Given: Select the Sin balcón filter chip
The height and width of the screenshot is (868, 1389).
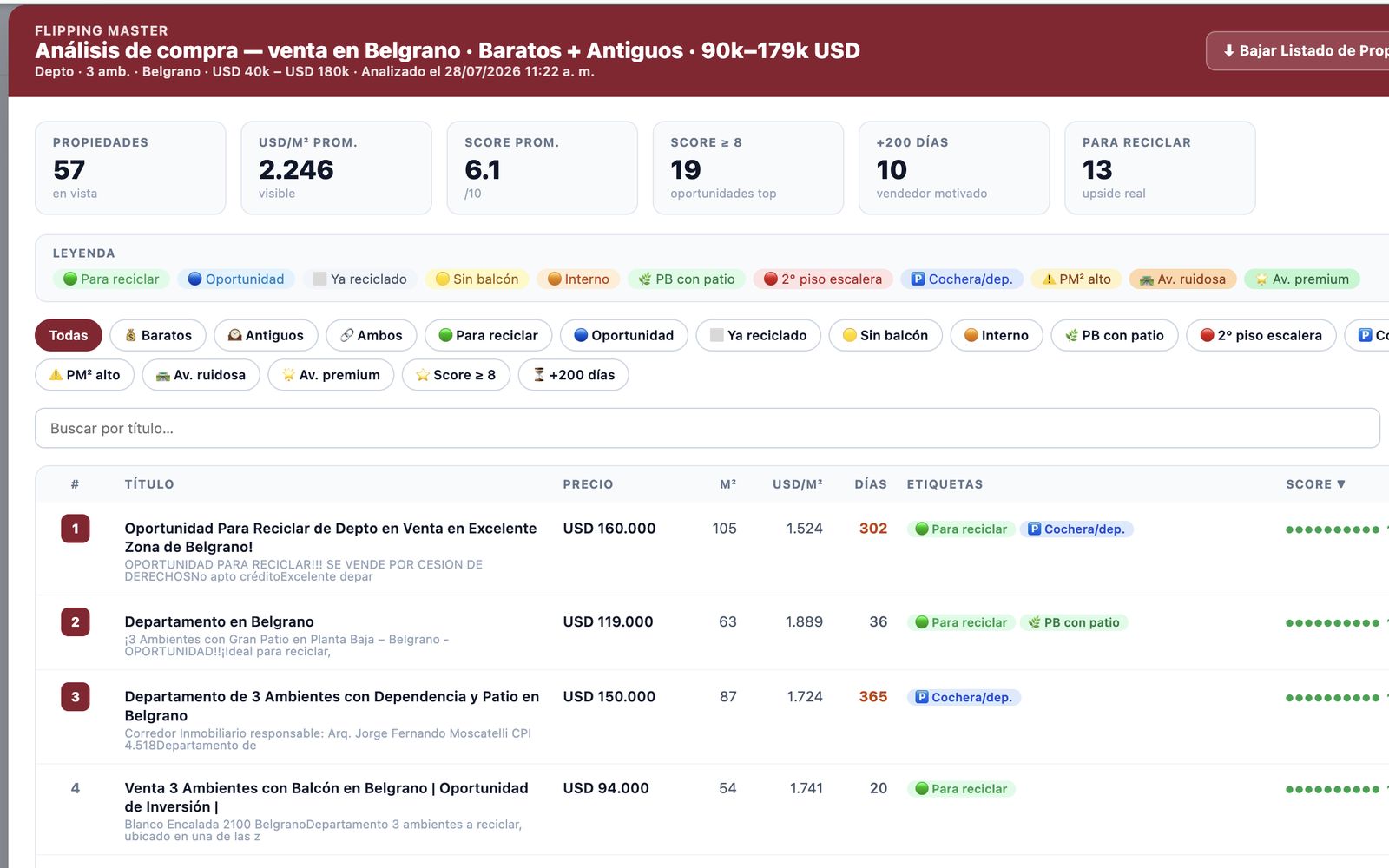Looking at the screenshot, I should [x=885, y=335].
